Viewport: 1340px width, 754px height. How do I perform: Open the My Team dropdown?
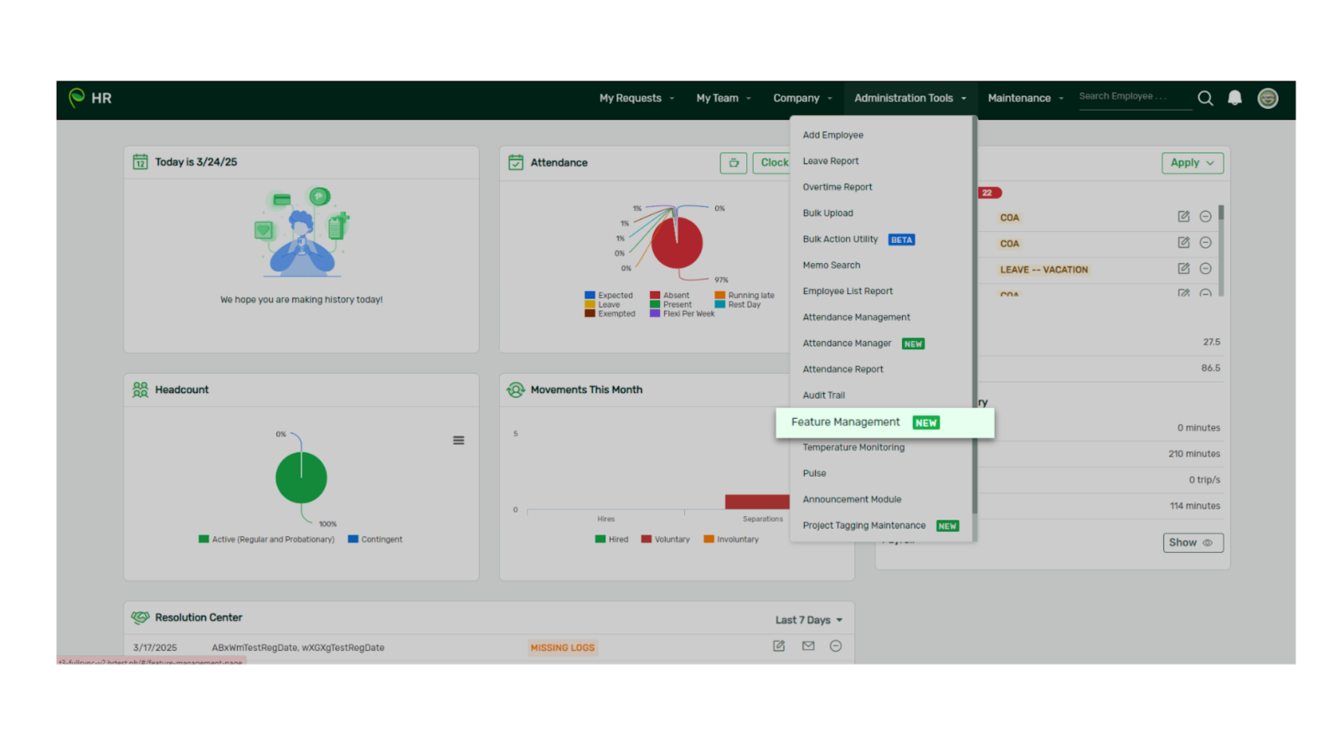coord(723,98)
